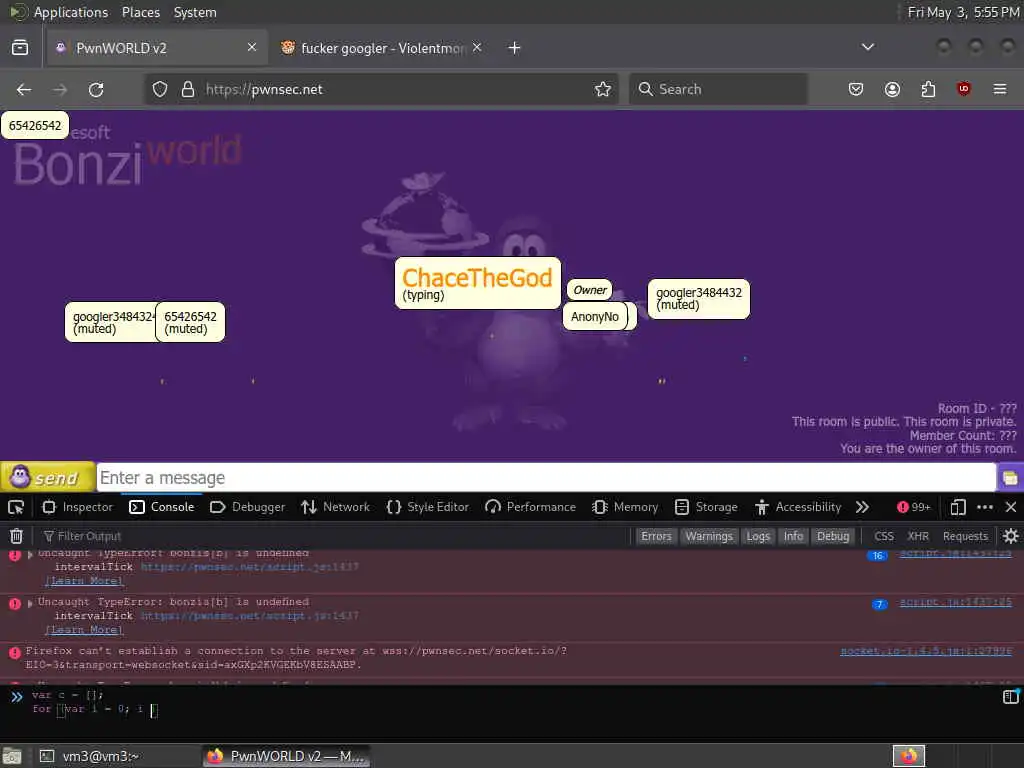
Task: Close the PwnWORLD v2 tab
Action: 251,47
